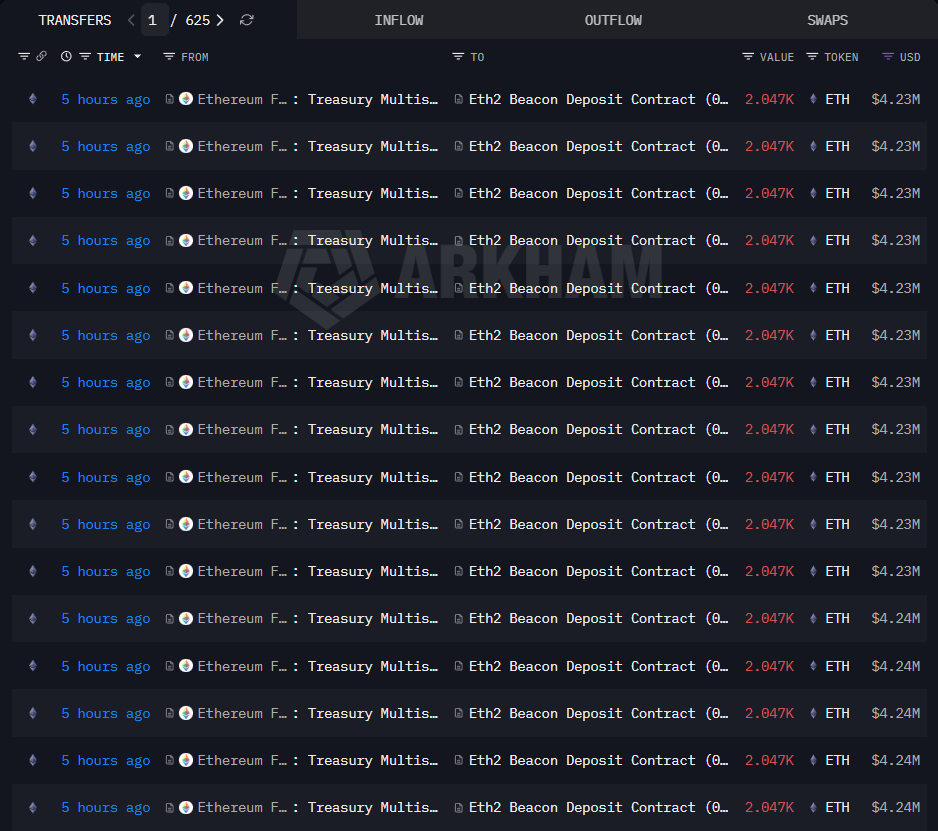Open the SWAPS tab
938x831 pixels.
(827, 20)
